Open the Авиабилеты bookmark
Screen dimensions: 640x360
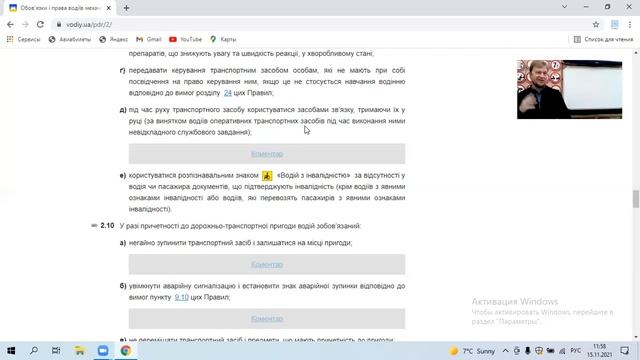click(69, 39)
